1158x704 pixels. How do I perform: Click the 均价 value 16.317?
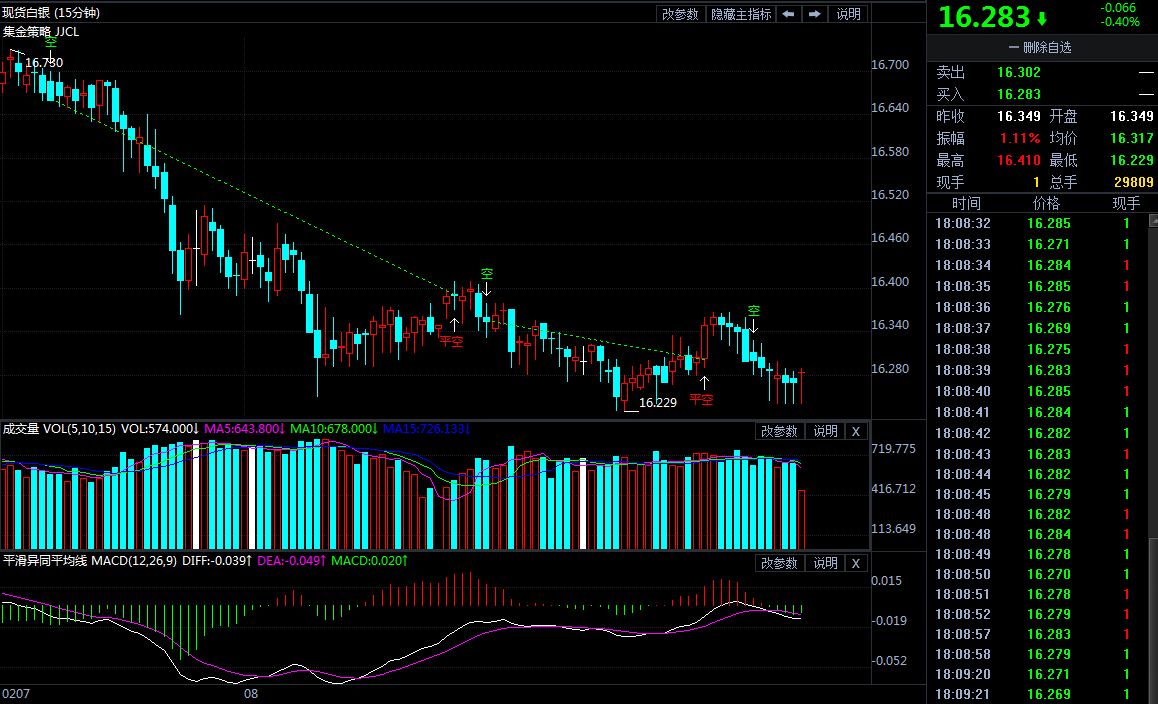[x=1131, y=138]
